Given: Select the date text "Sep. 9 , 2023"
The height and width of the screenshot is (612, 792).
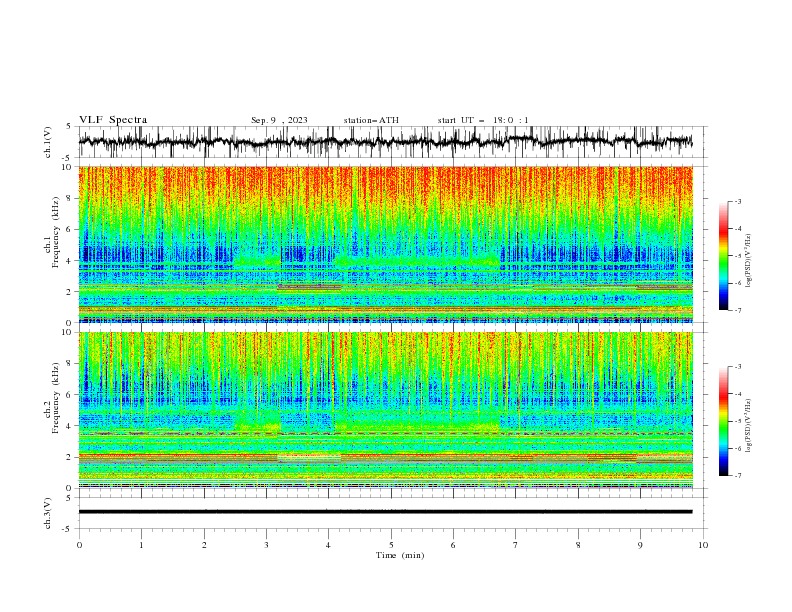Looking at the screenshot, I should click(x=279, y=120).
